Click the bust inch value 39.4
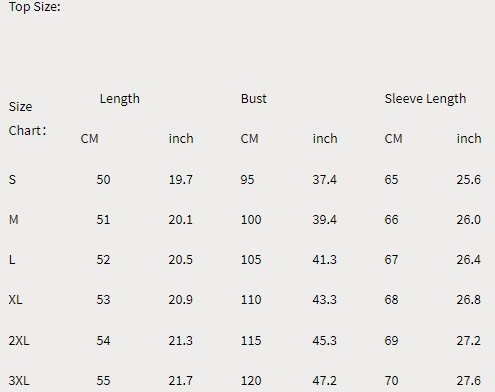This screenshot has height=392, width=495. 325,220
